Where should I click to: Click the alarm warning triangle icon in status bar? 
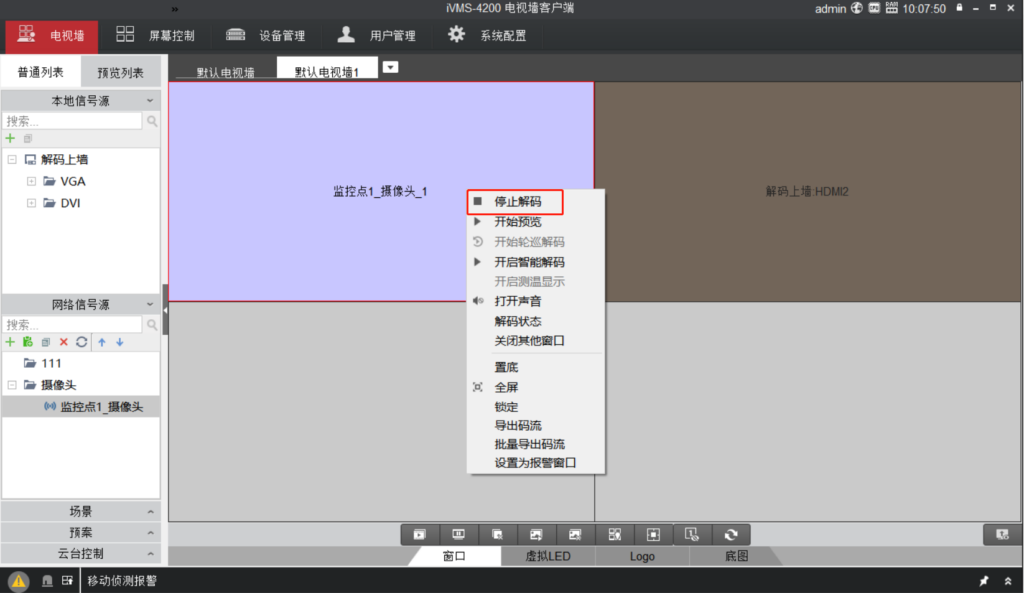click(19, 581)
